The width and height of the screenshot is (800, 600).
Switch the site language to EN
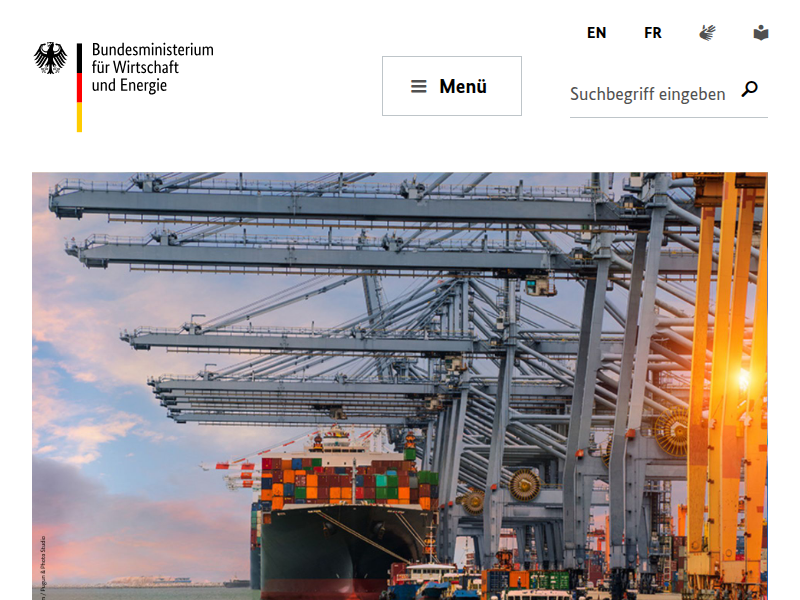coord(596,33)
